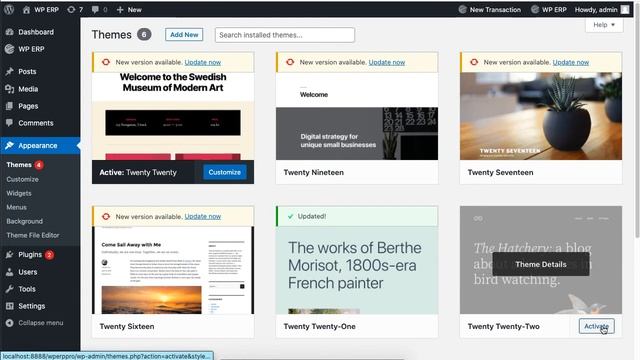Click Update now for Twenty Nineteen

pyautogui.click(x=387, y=62)
